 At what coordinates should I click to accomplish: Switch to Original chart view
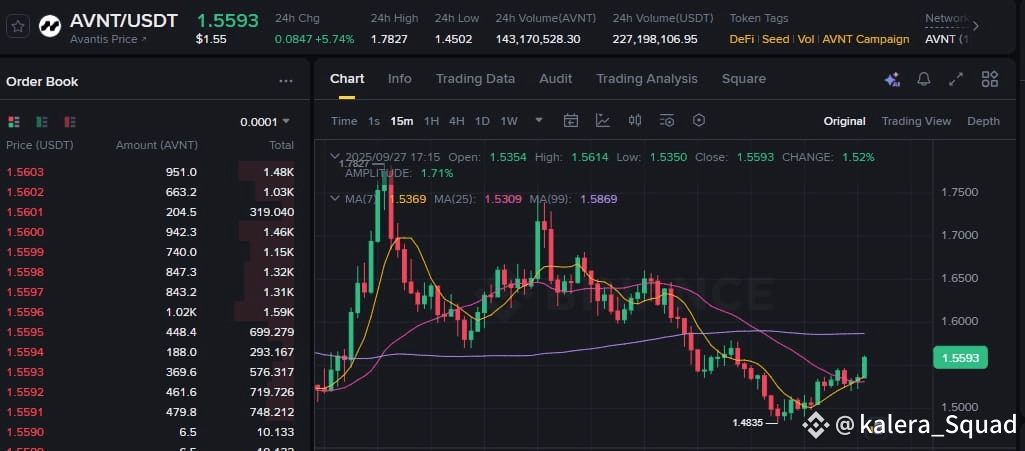coord(845,121)
